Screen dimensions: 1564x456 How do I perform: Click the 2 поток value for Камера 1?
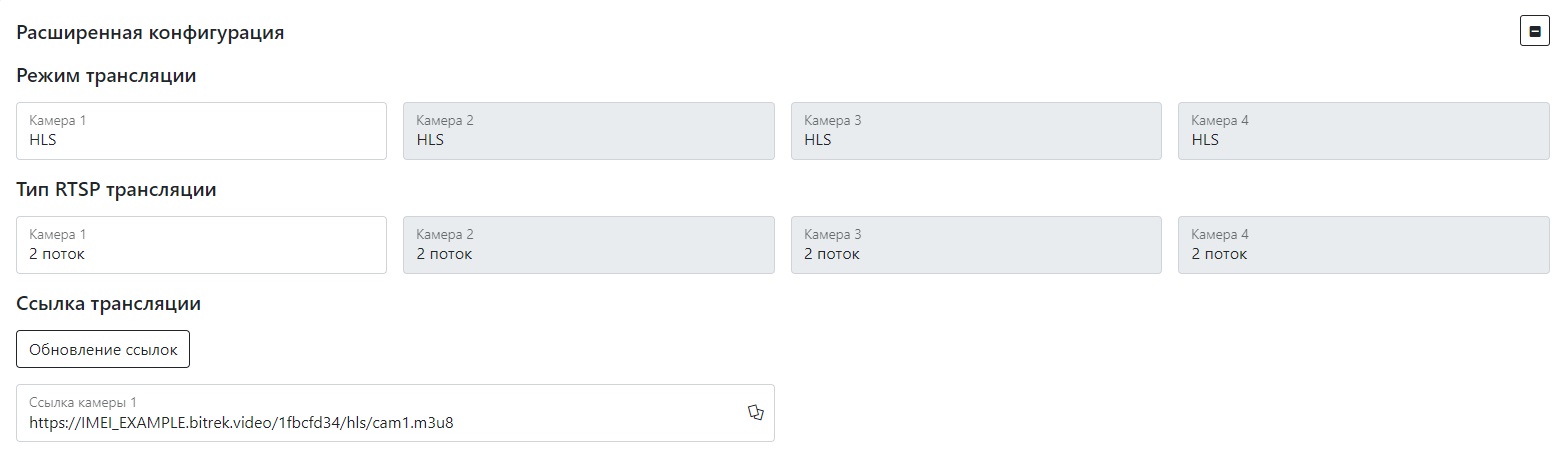57,254
